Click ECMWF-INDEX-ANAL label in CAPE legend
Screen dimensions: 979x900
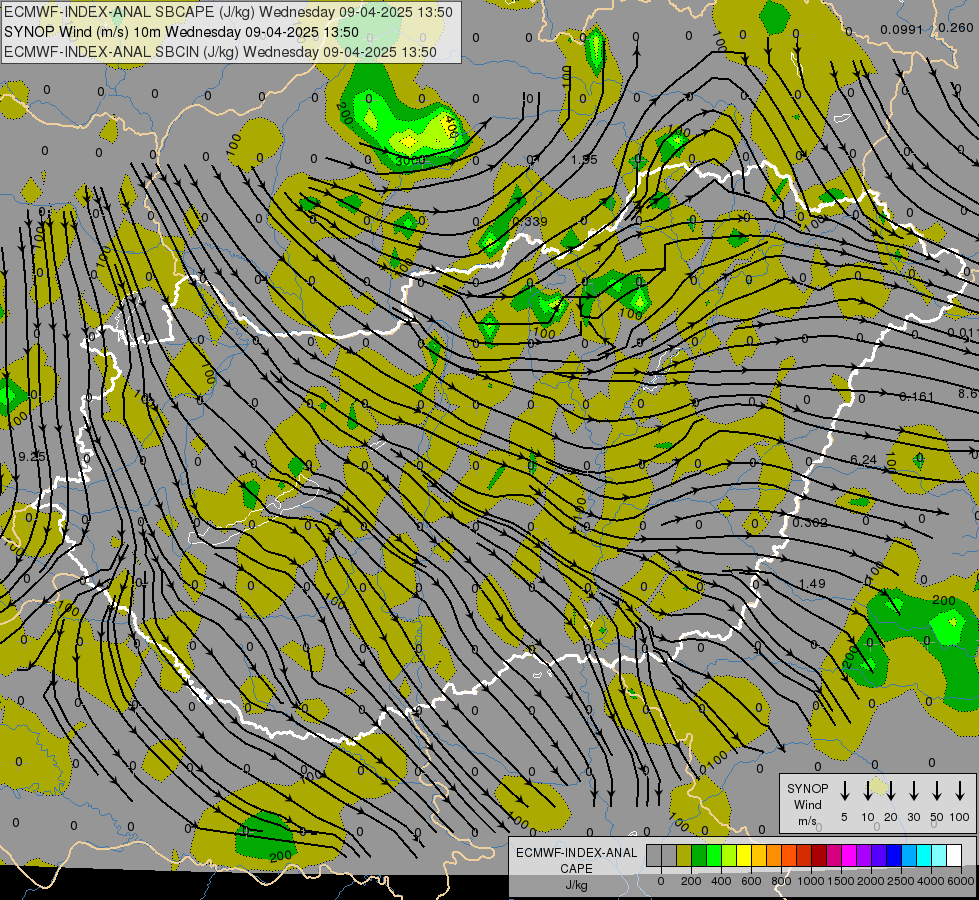[576, 853]
